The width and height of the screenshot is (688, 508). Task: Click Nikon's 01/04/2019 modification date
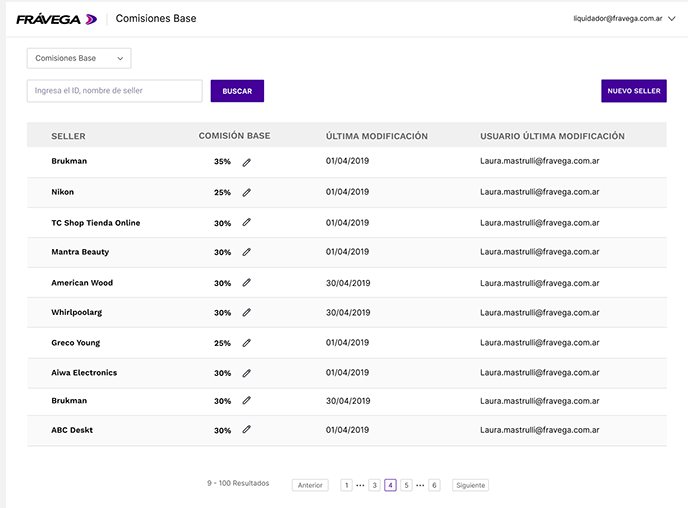click(347, 192)
